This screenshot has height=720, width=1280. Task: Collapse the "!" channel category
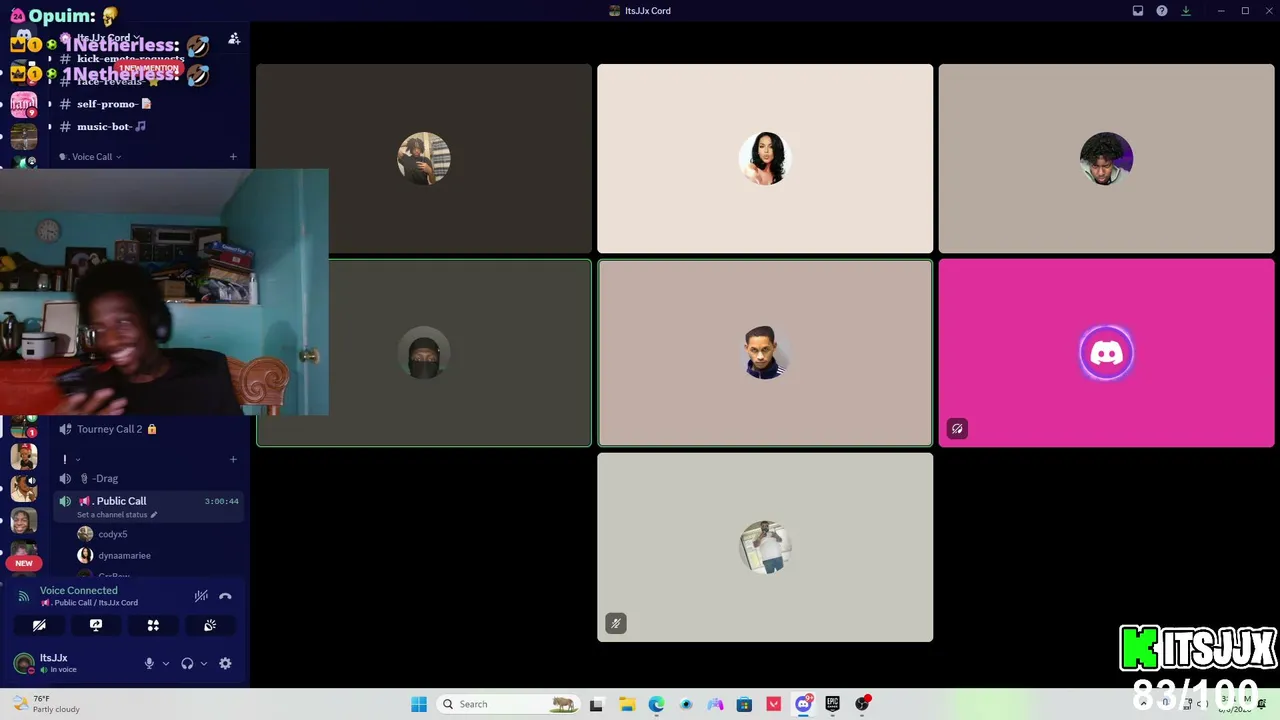70,459
